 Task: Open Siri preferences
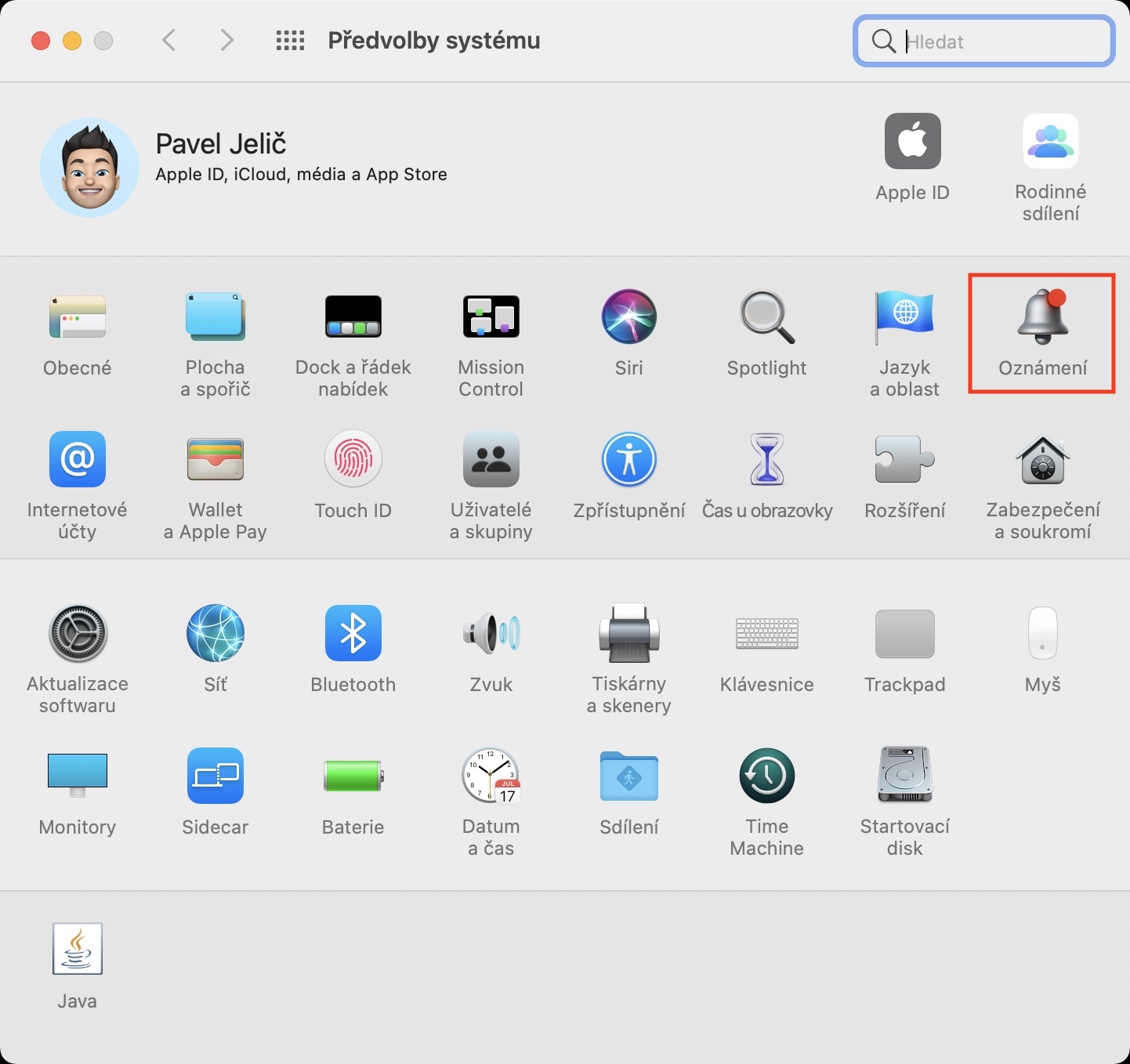tap(629, 317)
